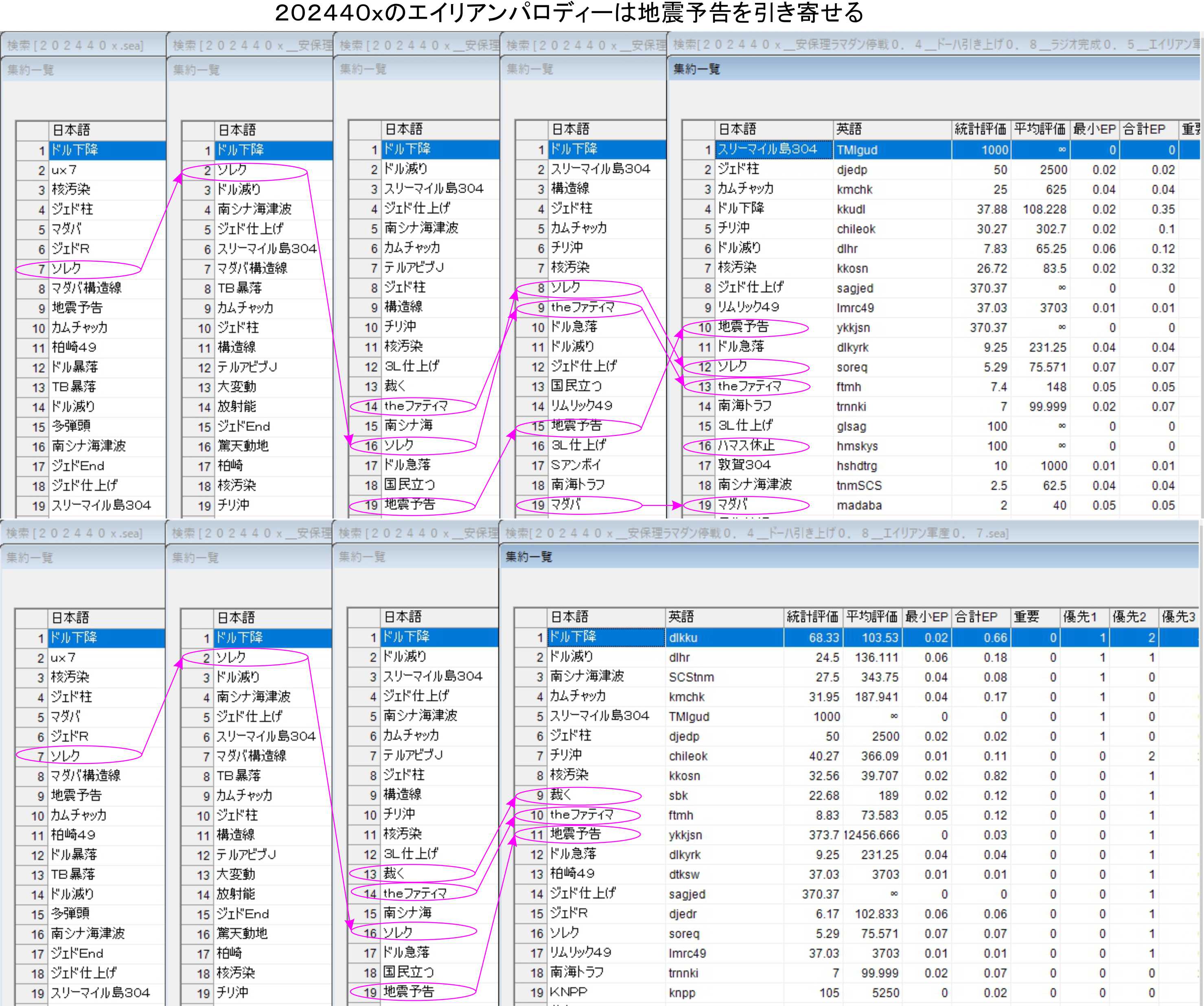Viewport: 1204px width, 1006px height.
Task: Click the 373.7 statistic value cell
Action: [x=813, y=835]
